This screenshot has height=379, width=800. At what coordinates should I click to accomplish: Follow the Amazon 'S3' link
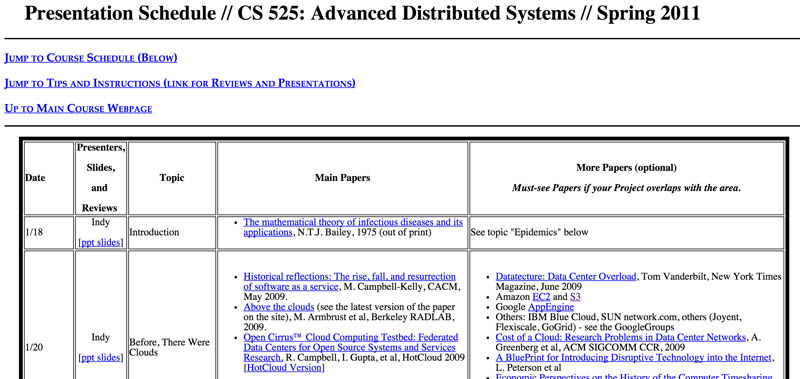(x=575, y=297)
